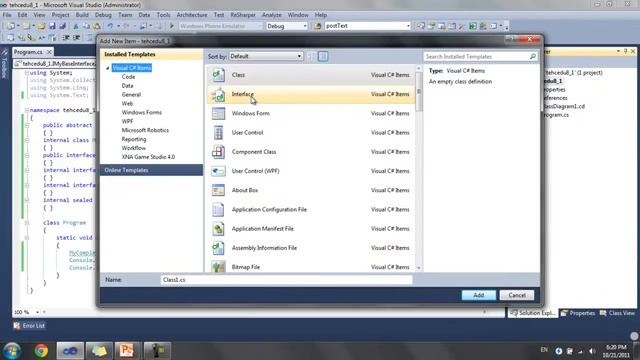Open Google Chrome from taskbar

pyautogui.click(x=41, y=351)
